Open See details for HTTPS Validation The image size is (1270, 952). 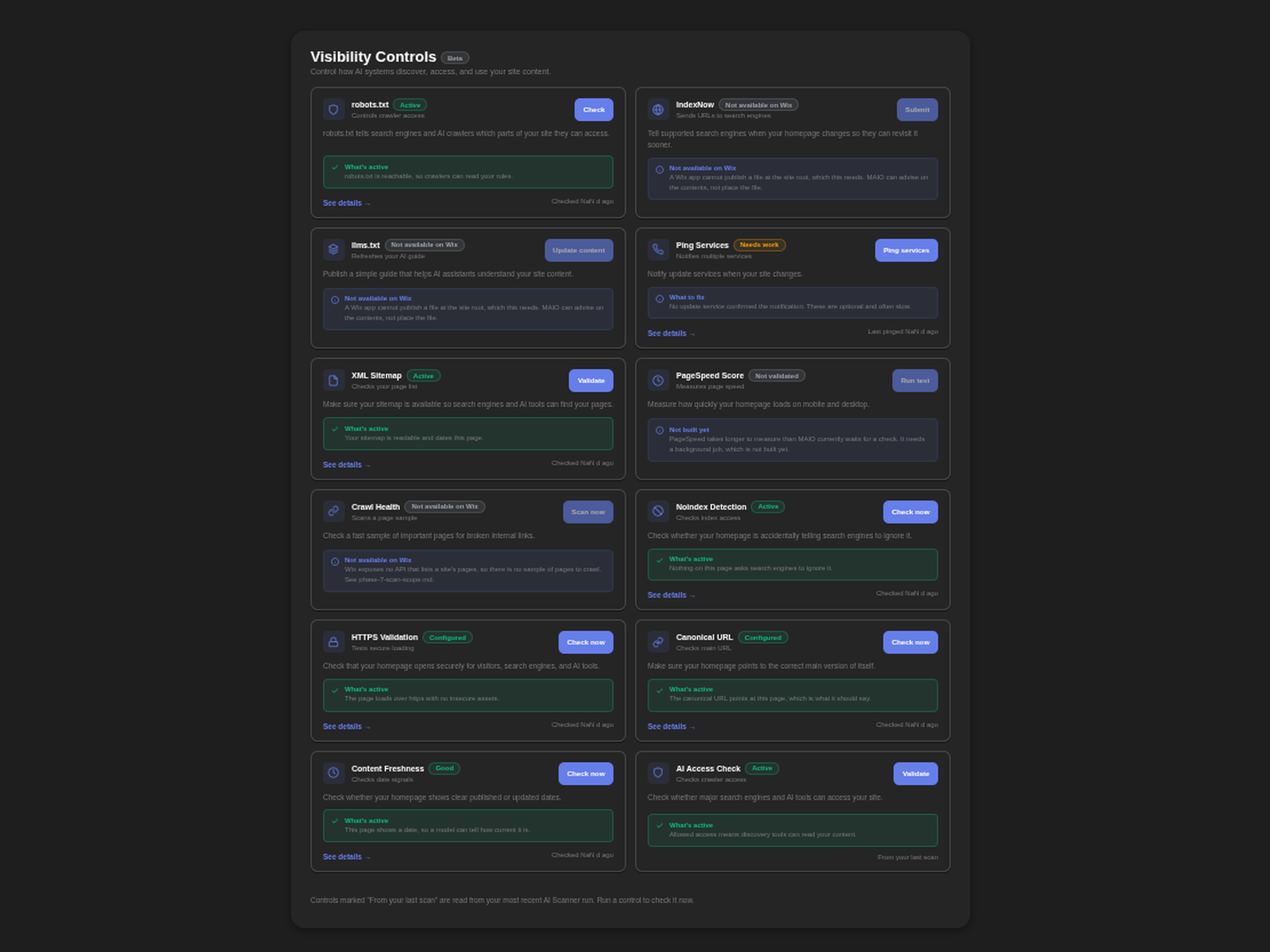pyautogui.click(x=347, y=727)
